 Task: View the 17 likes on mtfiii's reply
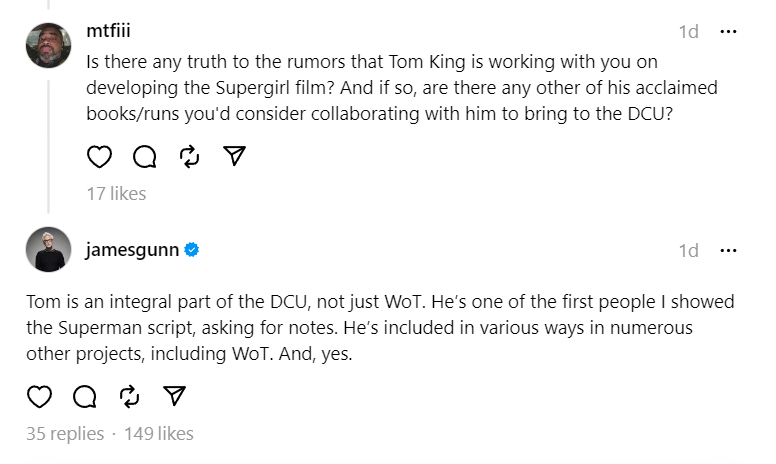[x=116, y=193]
